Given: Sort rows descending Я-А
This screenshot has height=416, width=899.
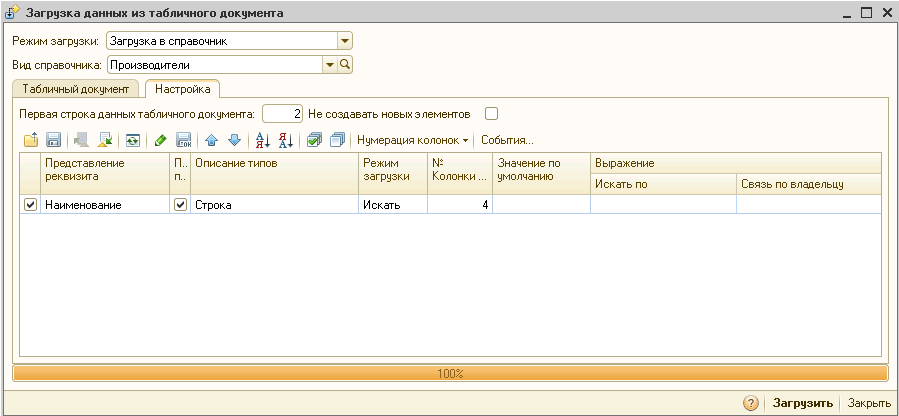Looking at the screenshot, I should point(286,140).
